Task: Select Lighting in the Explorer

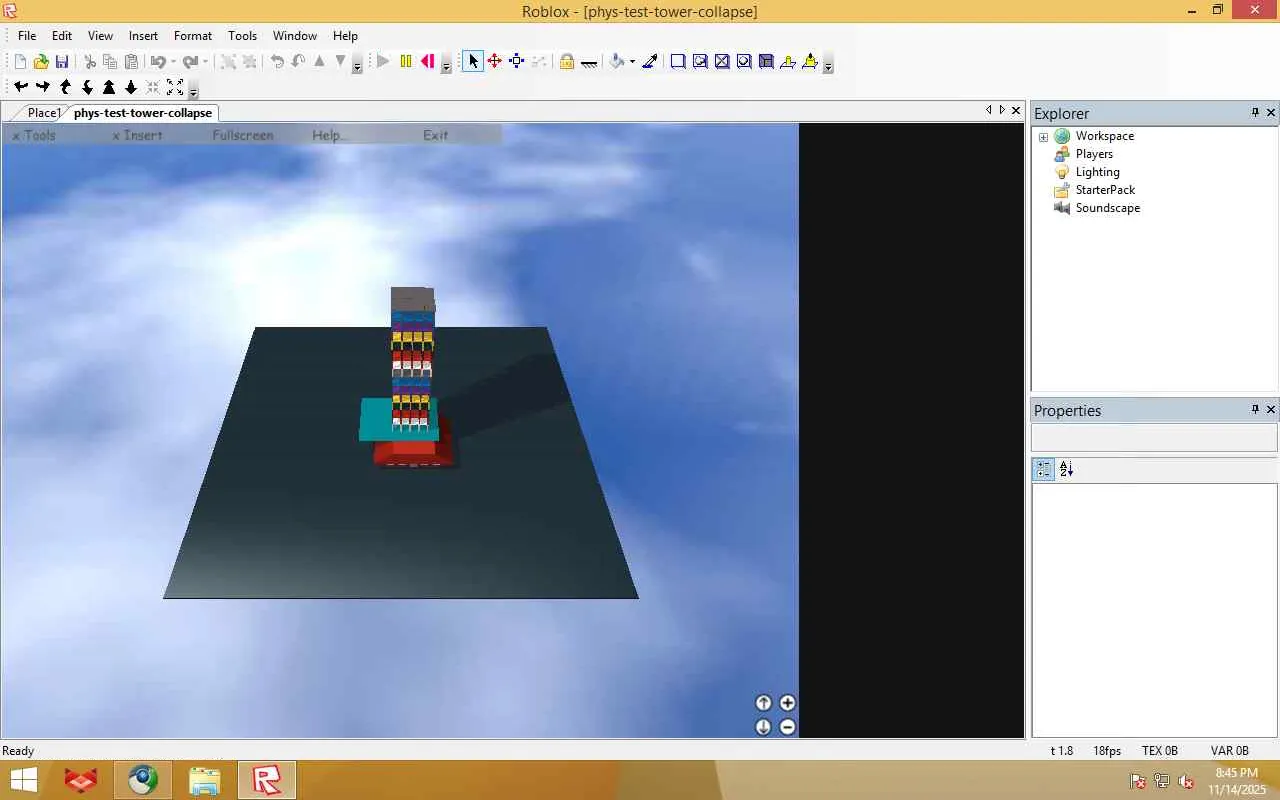Action: pos(1097,172)
